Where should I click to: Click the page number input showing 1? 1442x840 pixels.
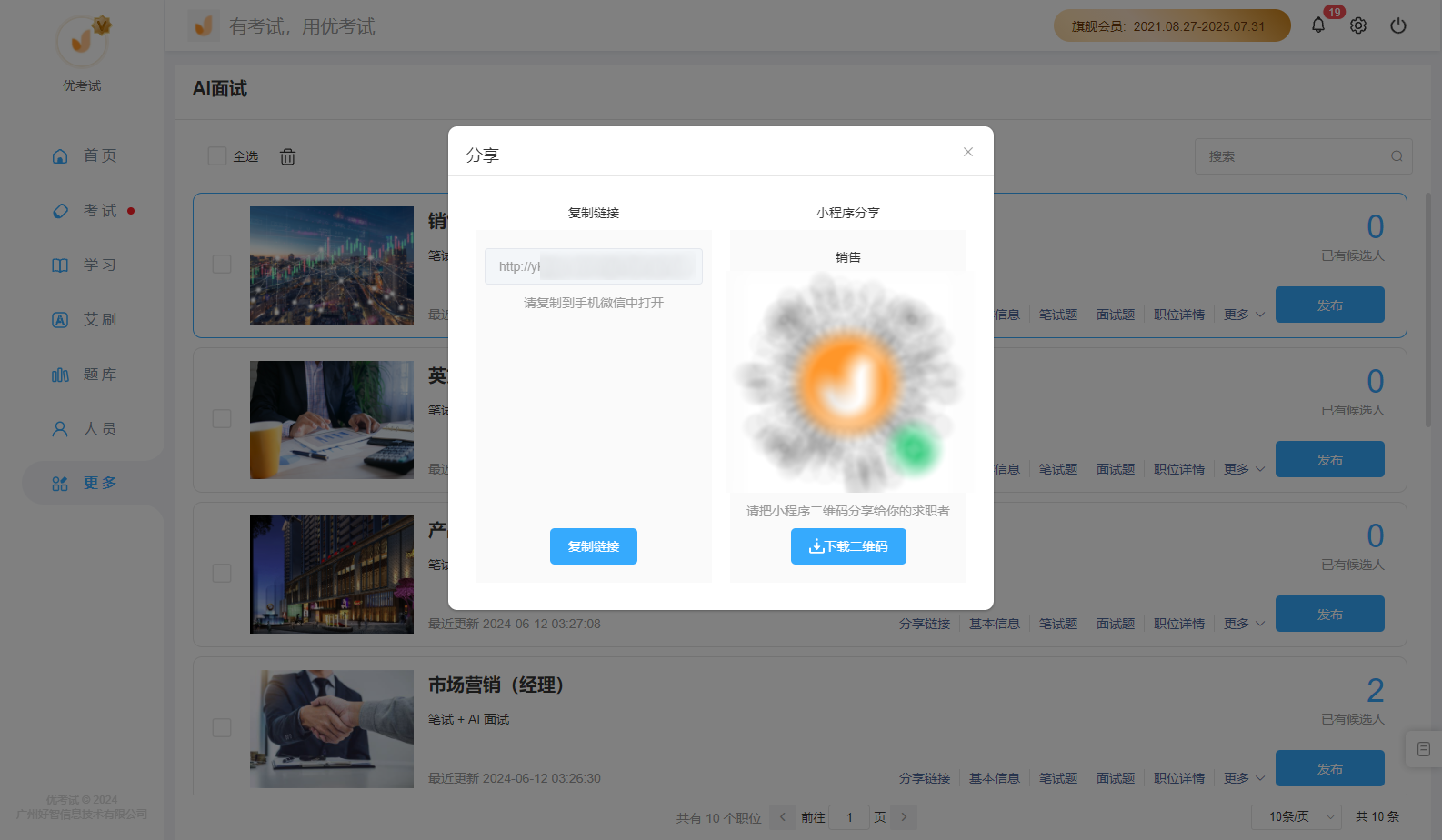(x=849, y=816)
